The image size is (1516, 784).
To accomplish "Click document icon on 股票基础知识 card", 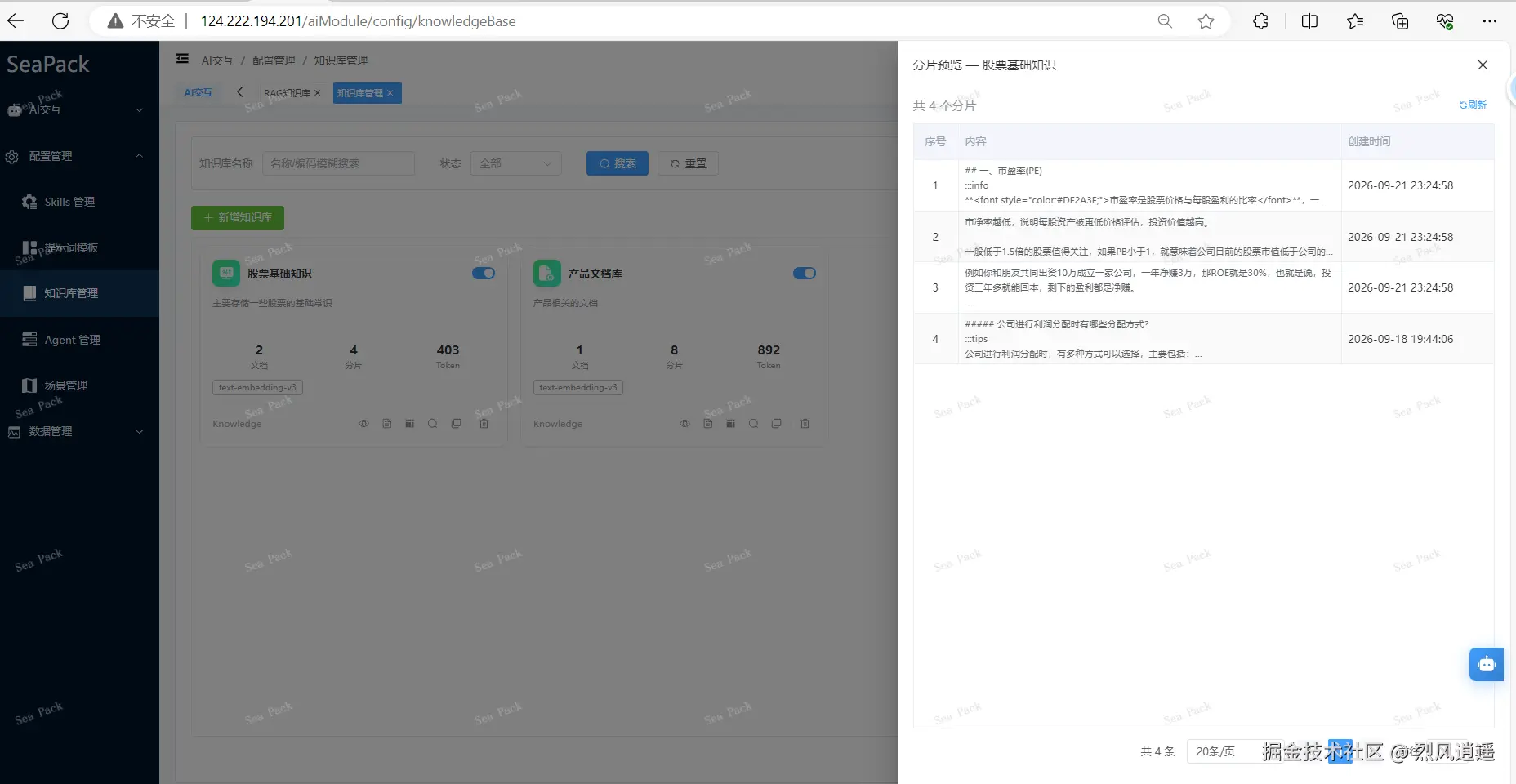I will (387, 424).
